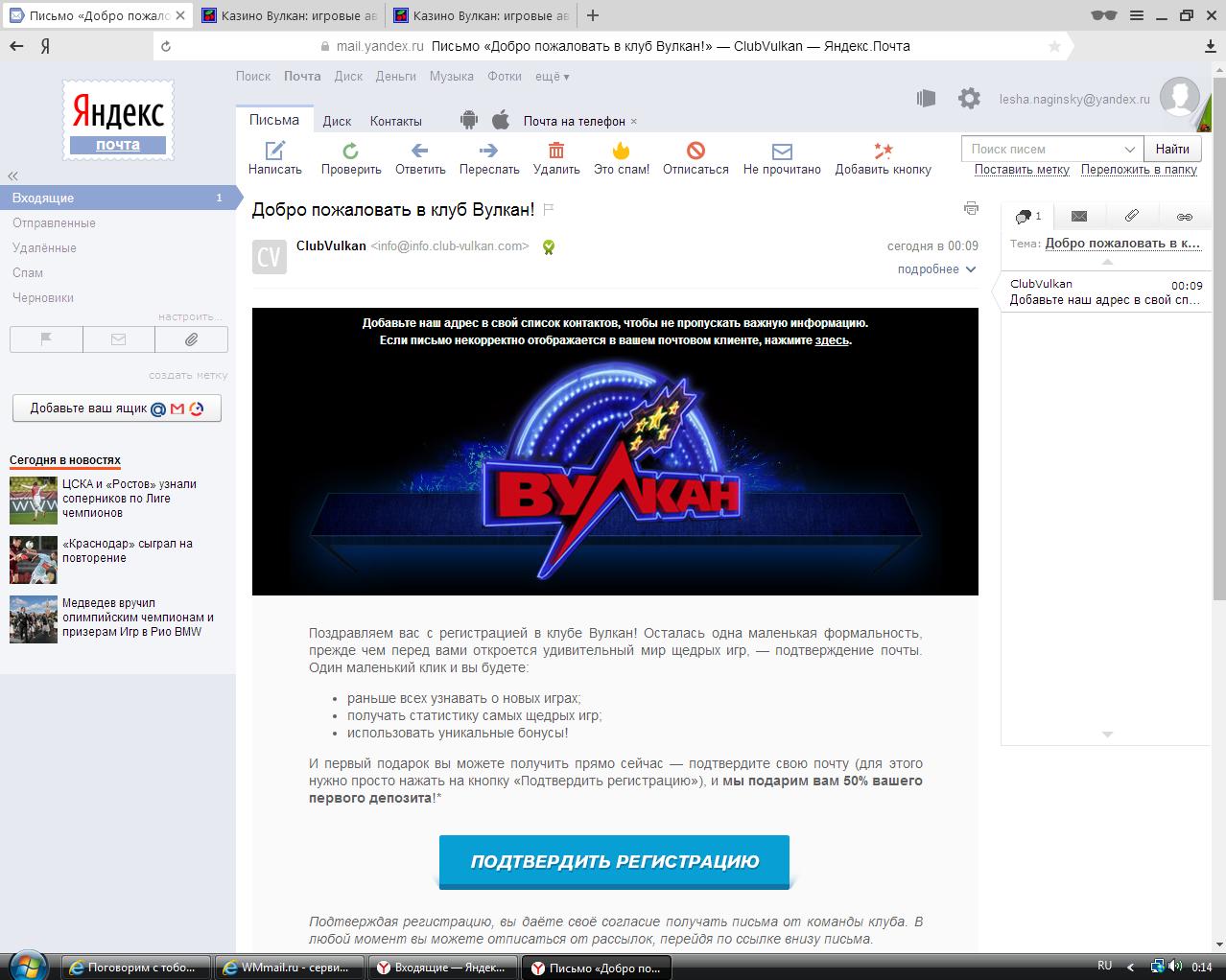Click the green verified sender badge
1226x980 pixels.
[x=549, y=246]
